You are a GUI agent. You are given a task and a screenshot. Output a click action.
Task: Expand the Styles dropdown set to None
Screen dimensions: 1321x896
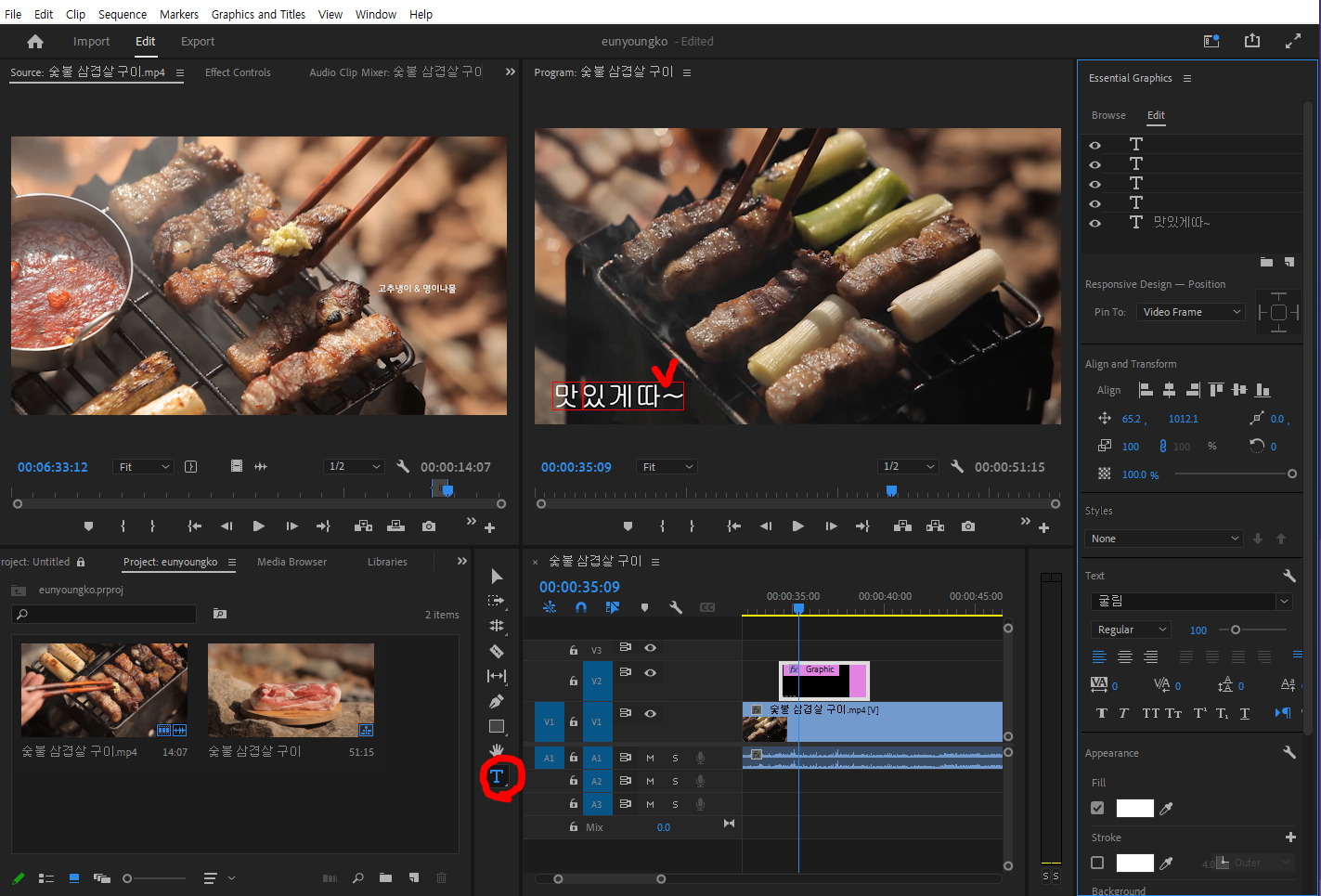[1164, 539]
